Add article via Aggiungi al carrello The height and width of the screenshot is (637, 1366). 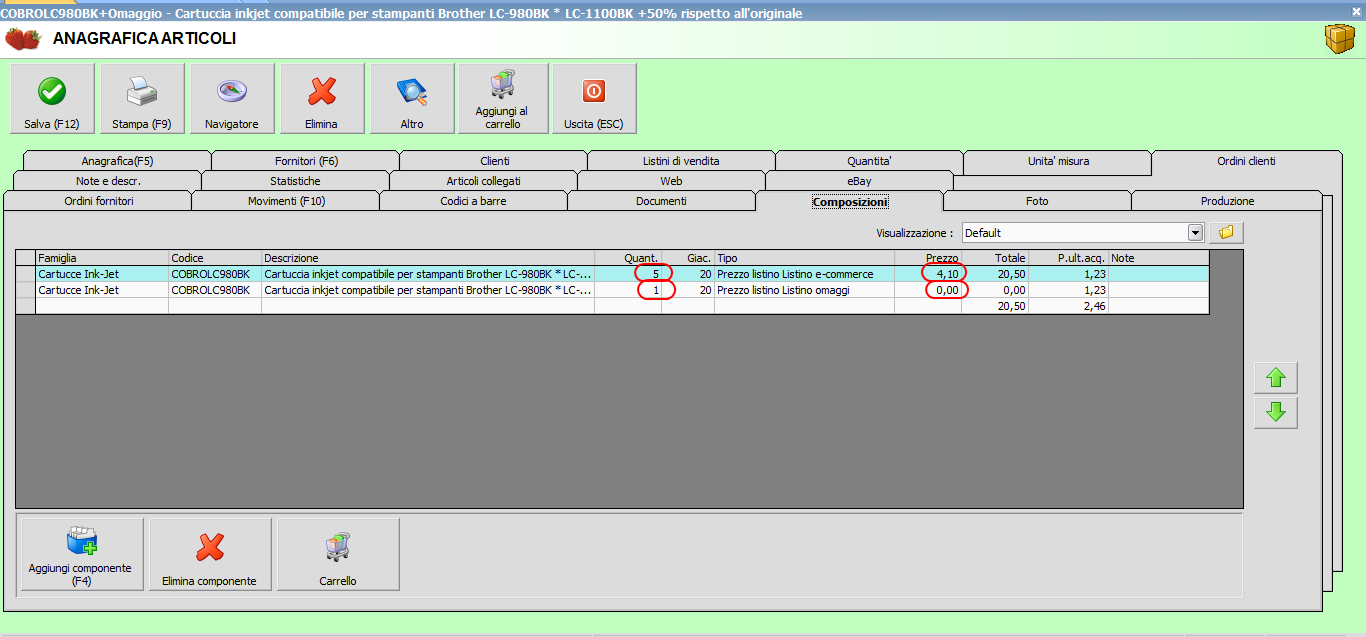pyautogui.click(x=503, y=98)
